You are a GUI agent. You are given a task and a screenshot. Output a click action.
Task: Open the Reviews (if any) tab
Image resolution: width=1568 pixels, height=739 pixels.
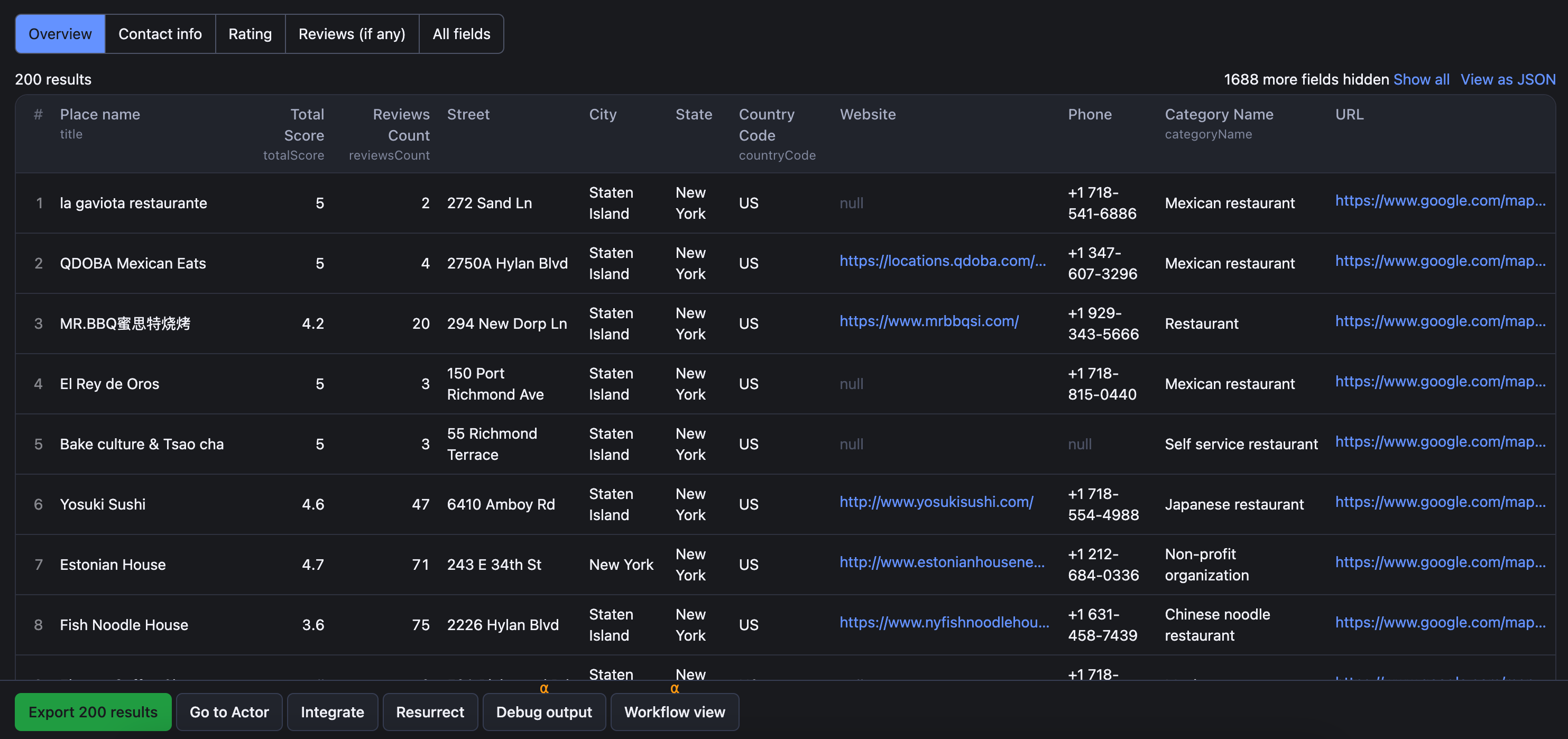[352, 34]
